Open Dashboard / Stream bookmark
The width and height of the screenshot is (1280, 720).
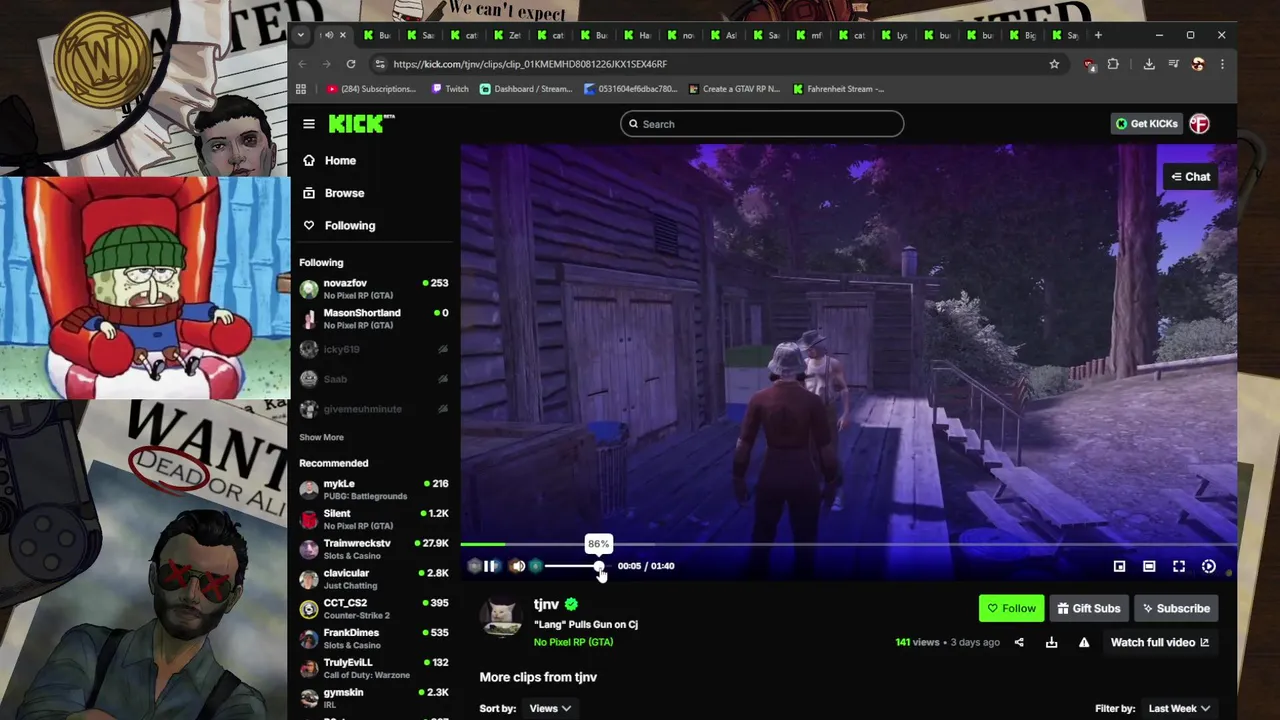click(x=526, y=89)
